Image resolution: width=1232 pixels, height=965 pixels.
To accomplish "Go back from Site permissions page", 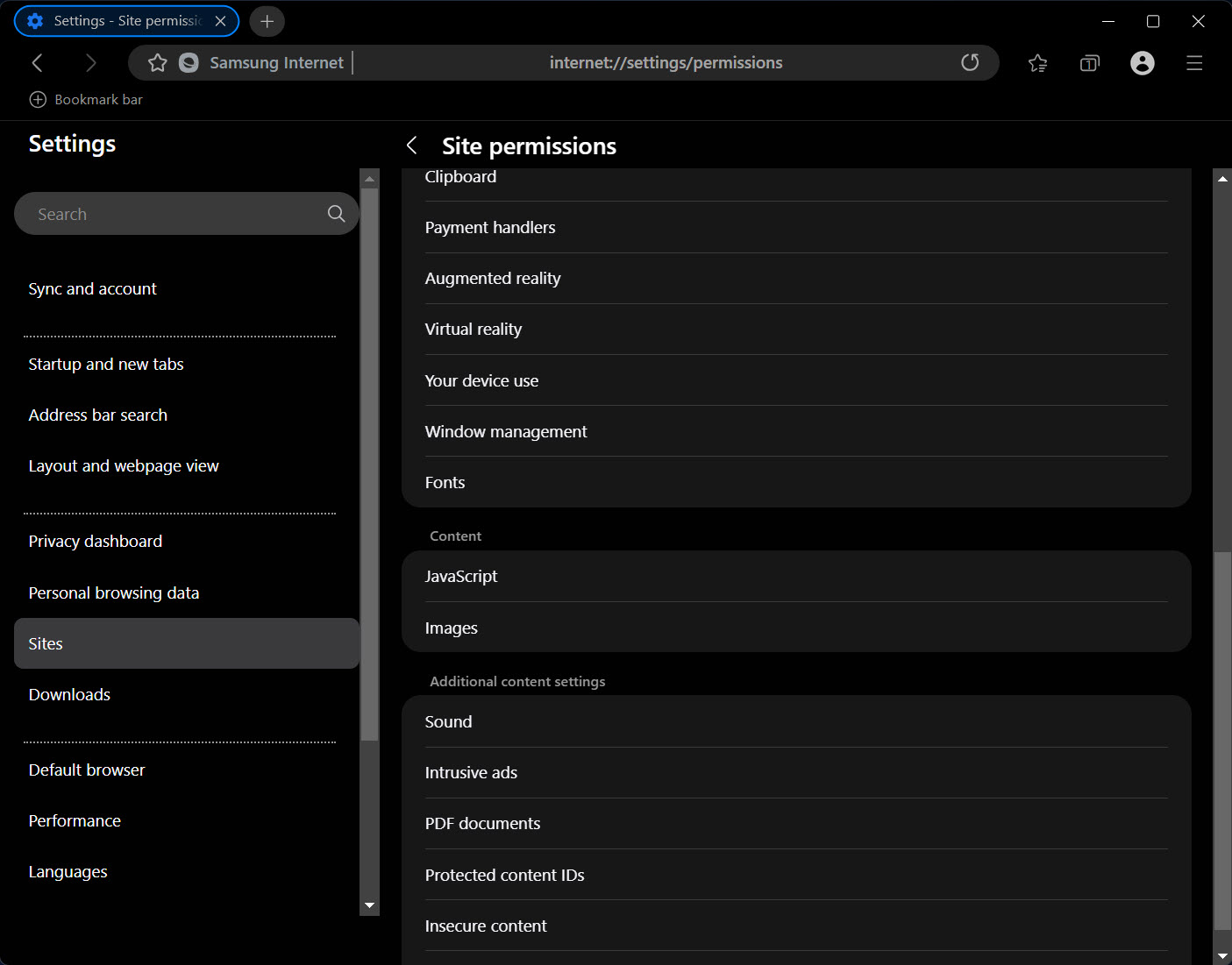I will (411, 145).
